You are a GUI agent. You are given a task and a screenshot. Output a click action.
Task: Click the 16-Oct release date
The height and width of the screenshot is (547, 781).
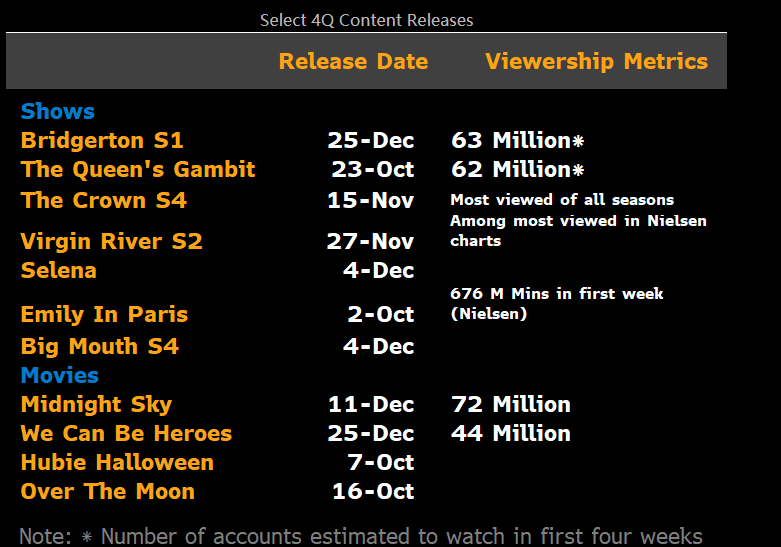pos(373,491)
